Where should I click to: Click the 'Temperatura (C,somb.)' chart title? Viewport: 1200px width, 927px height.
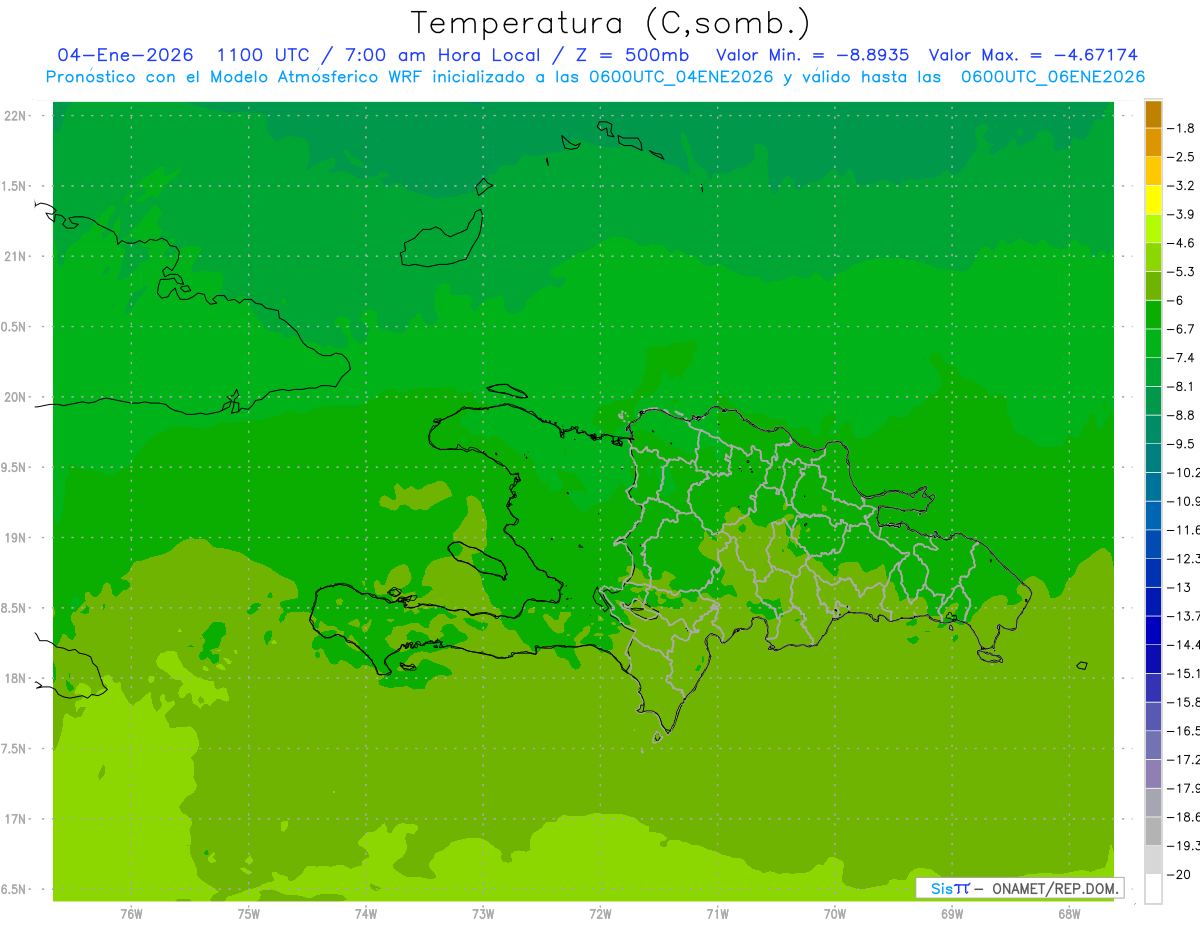pyautogui.click(x=611, y=23)
